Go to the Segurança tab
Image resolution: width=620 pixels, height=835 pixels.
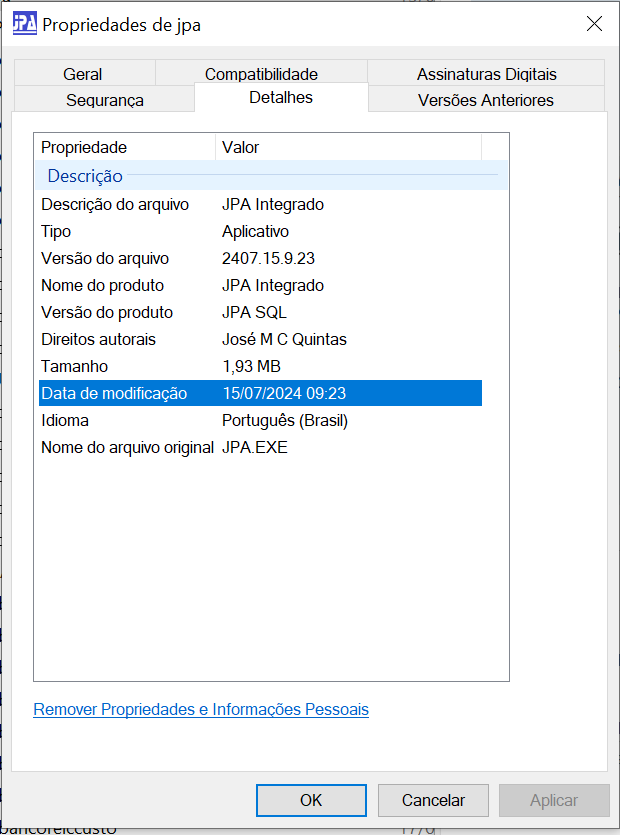(x=105, y=100)
